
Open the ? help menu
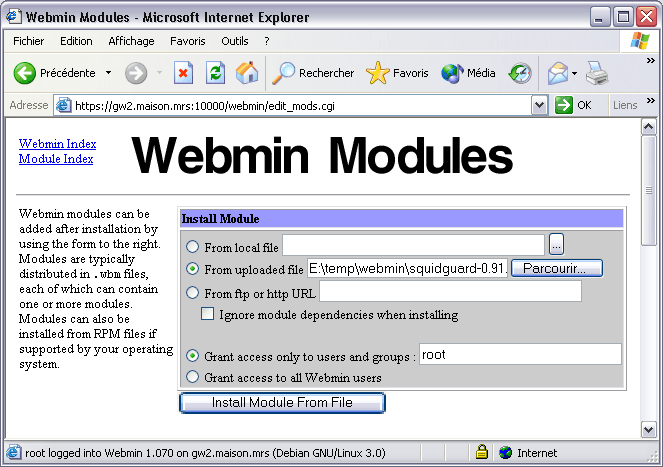[266, 41]
